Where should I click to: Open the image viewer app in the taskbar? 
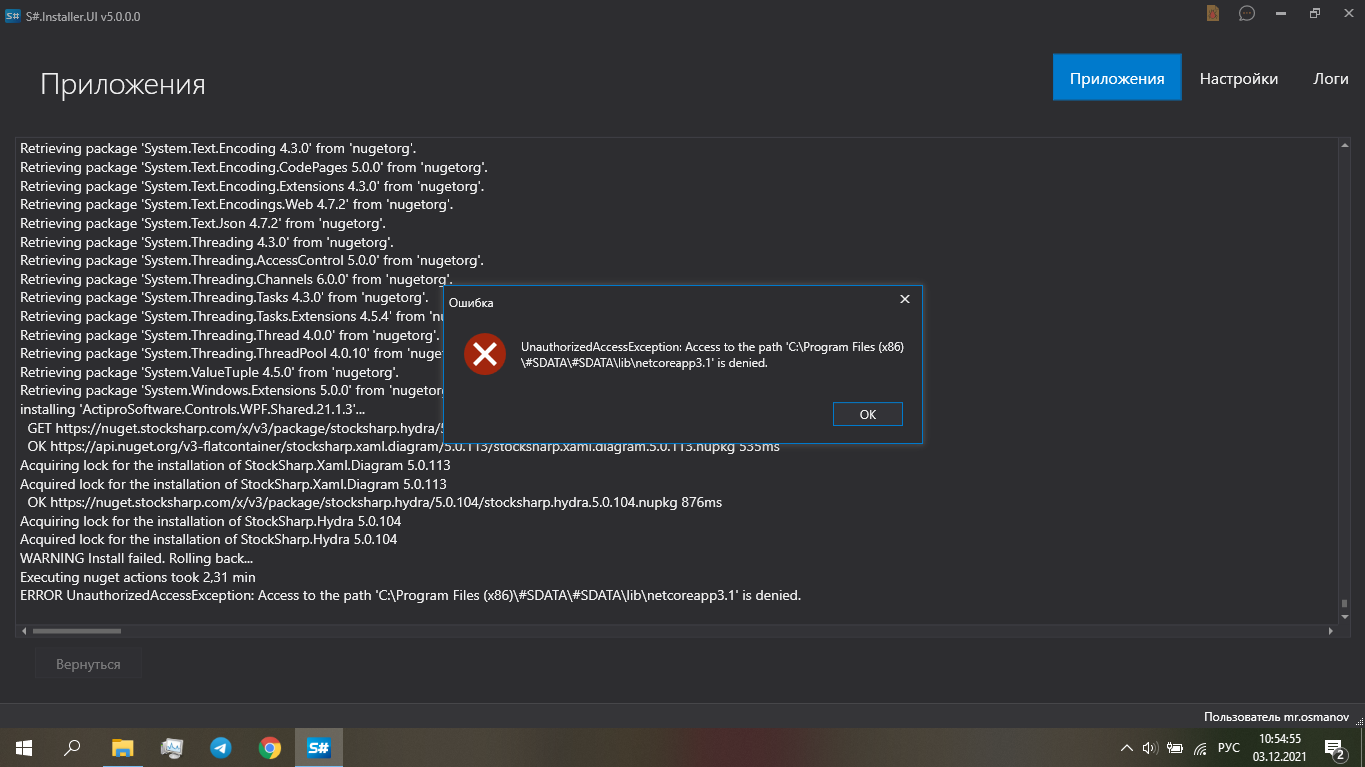[171, 747]
